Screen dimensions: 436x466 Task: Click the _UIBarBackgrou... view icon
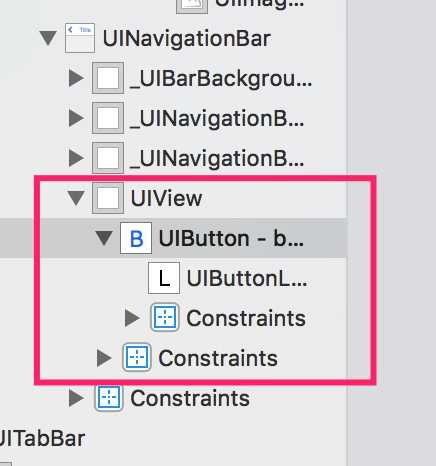tap(108, 78)
